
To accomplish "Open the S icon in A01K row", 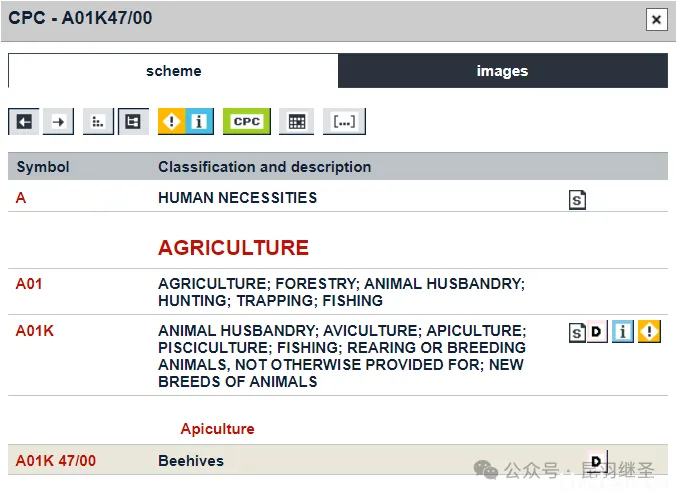I will 577,332.
